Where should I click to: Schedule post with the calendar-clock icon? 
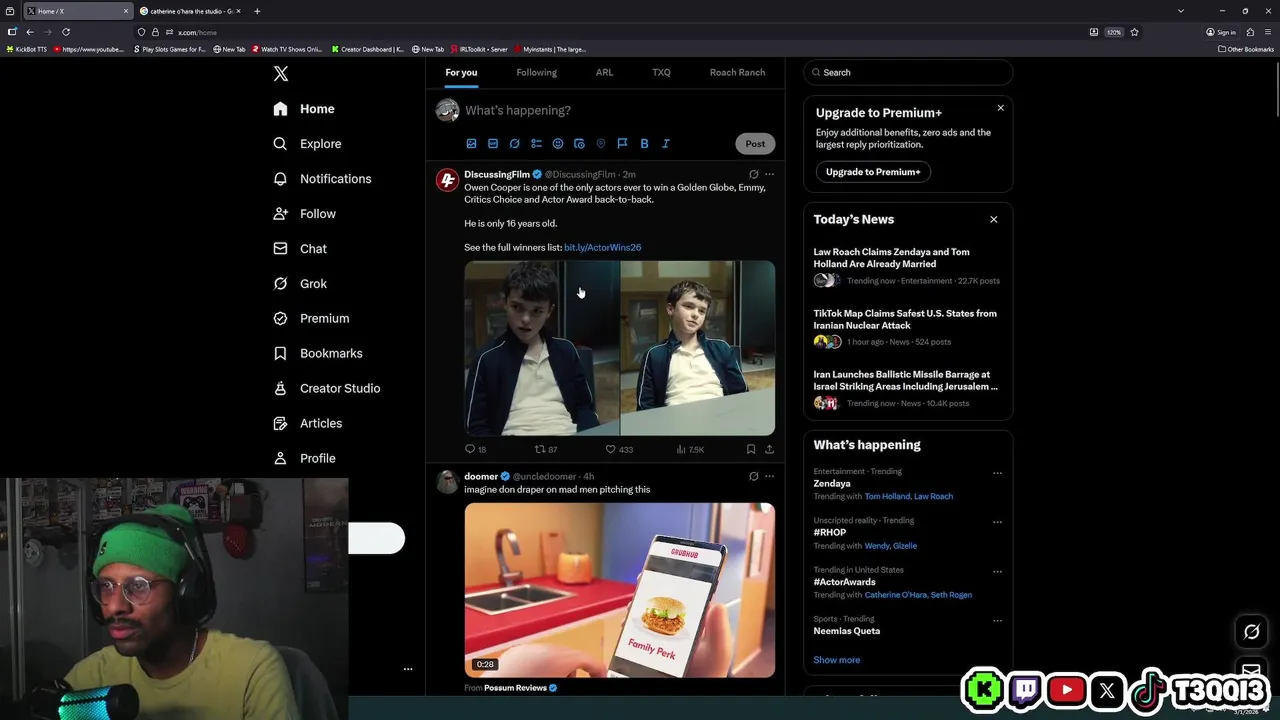click(579, 144)
